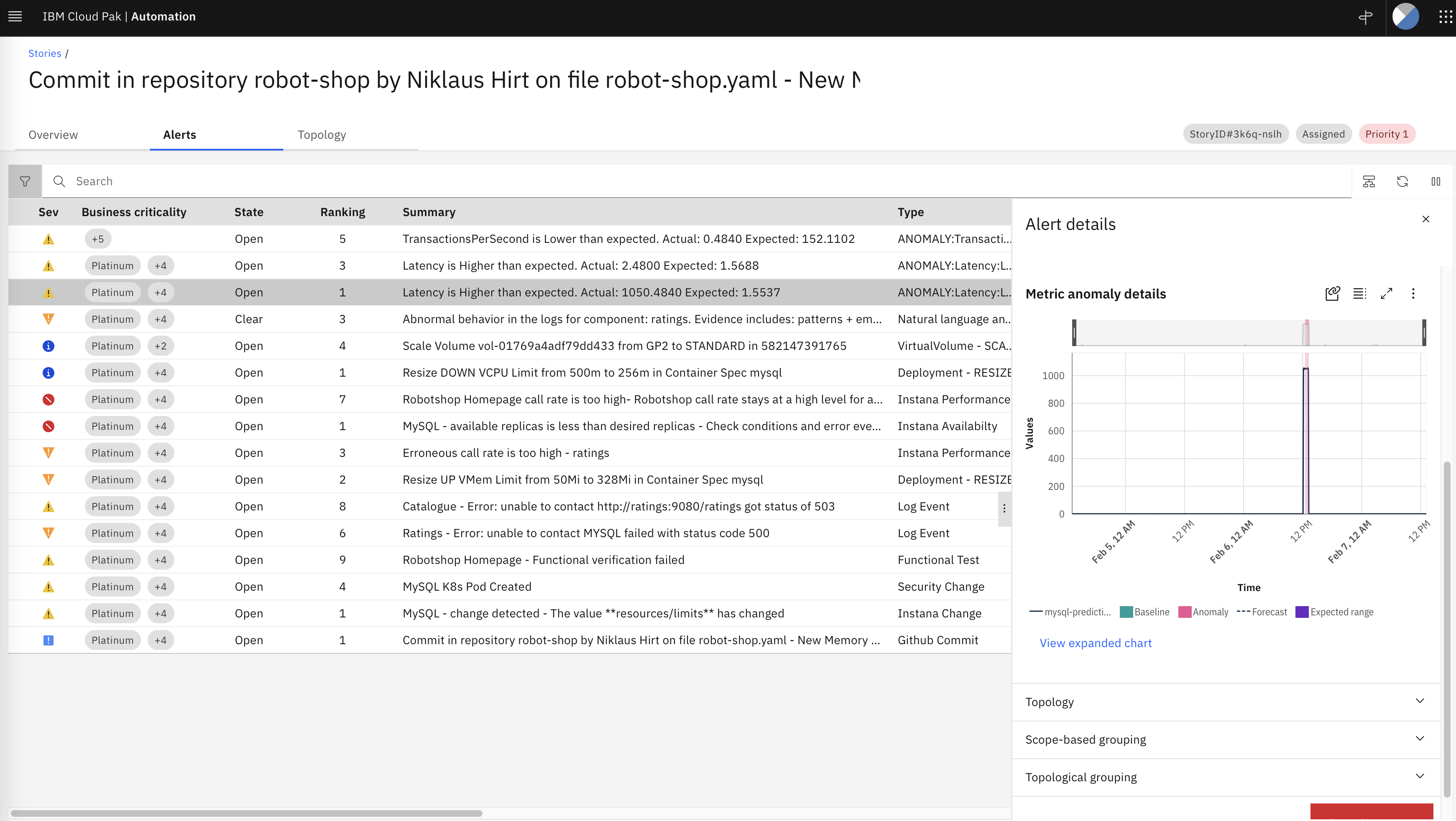Click severity icon on Abnormal behavior logs row
1456x821 pixels.
[x=49, y=319]
